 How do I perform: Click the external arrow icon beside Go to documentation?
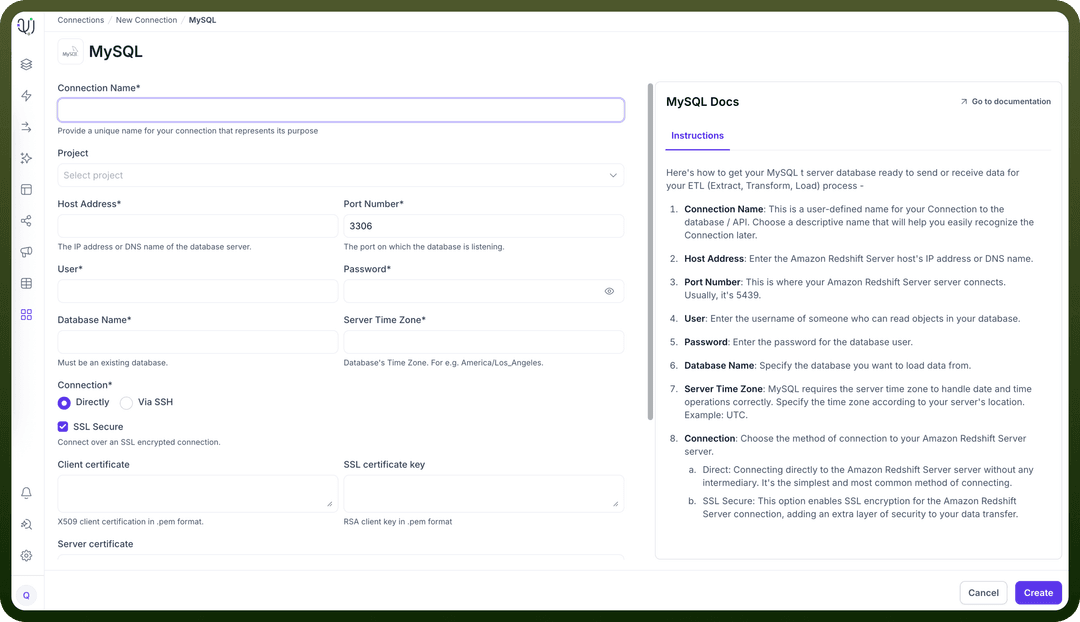(964, 102)
